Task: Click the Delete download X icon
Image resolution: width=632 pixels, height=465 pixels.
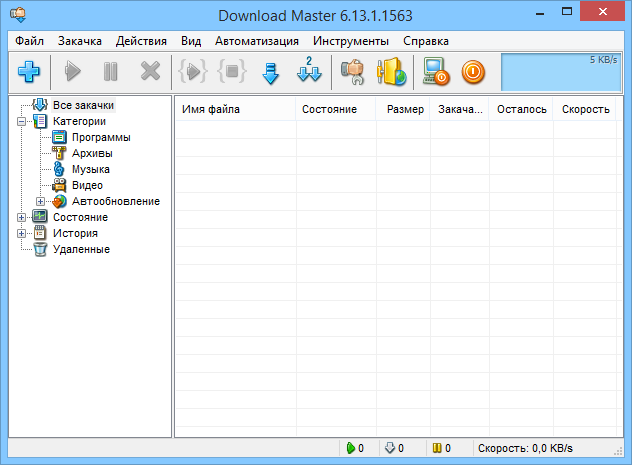Action: click(150, 72)
